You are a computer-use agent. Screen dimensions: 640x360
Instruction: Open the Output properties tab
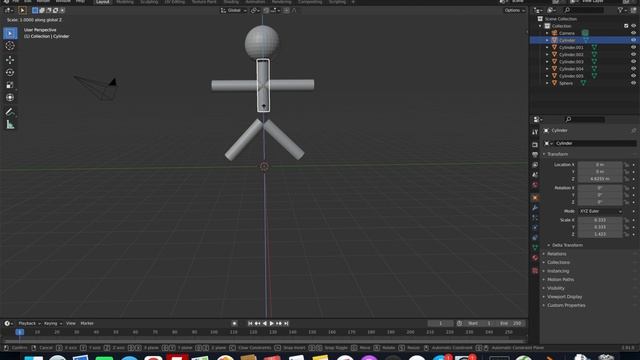click(x=535, y=155)
